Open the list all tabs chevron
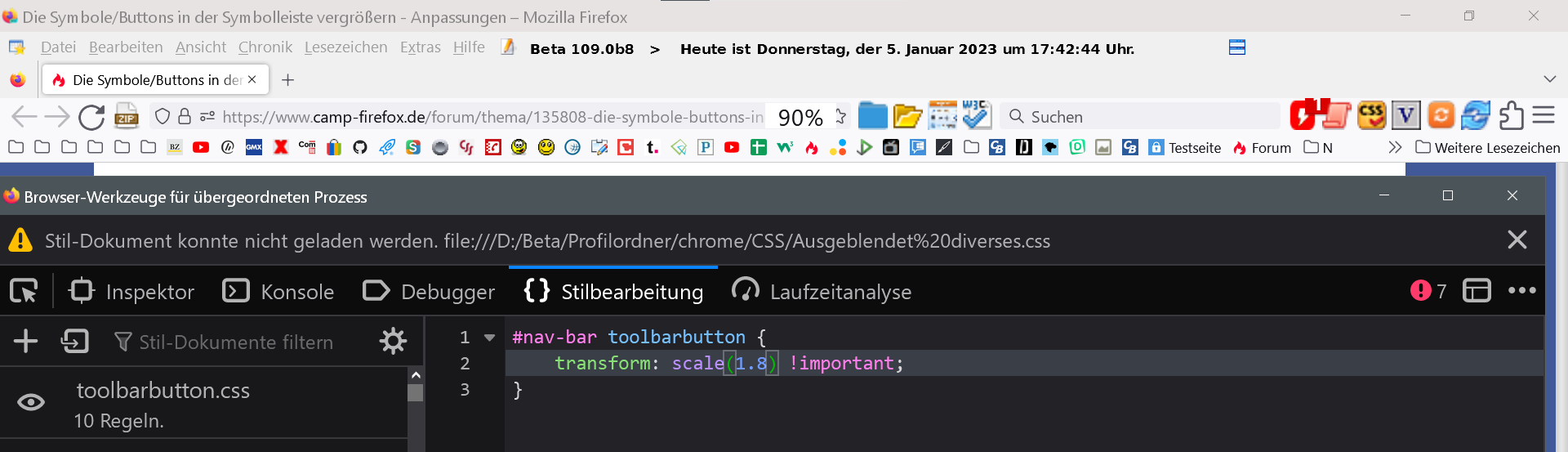Viewport: 1568px width, 452px height. tap(1549, 79)
